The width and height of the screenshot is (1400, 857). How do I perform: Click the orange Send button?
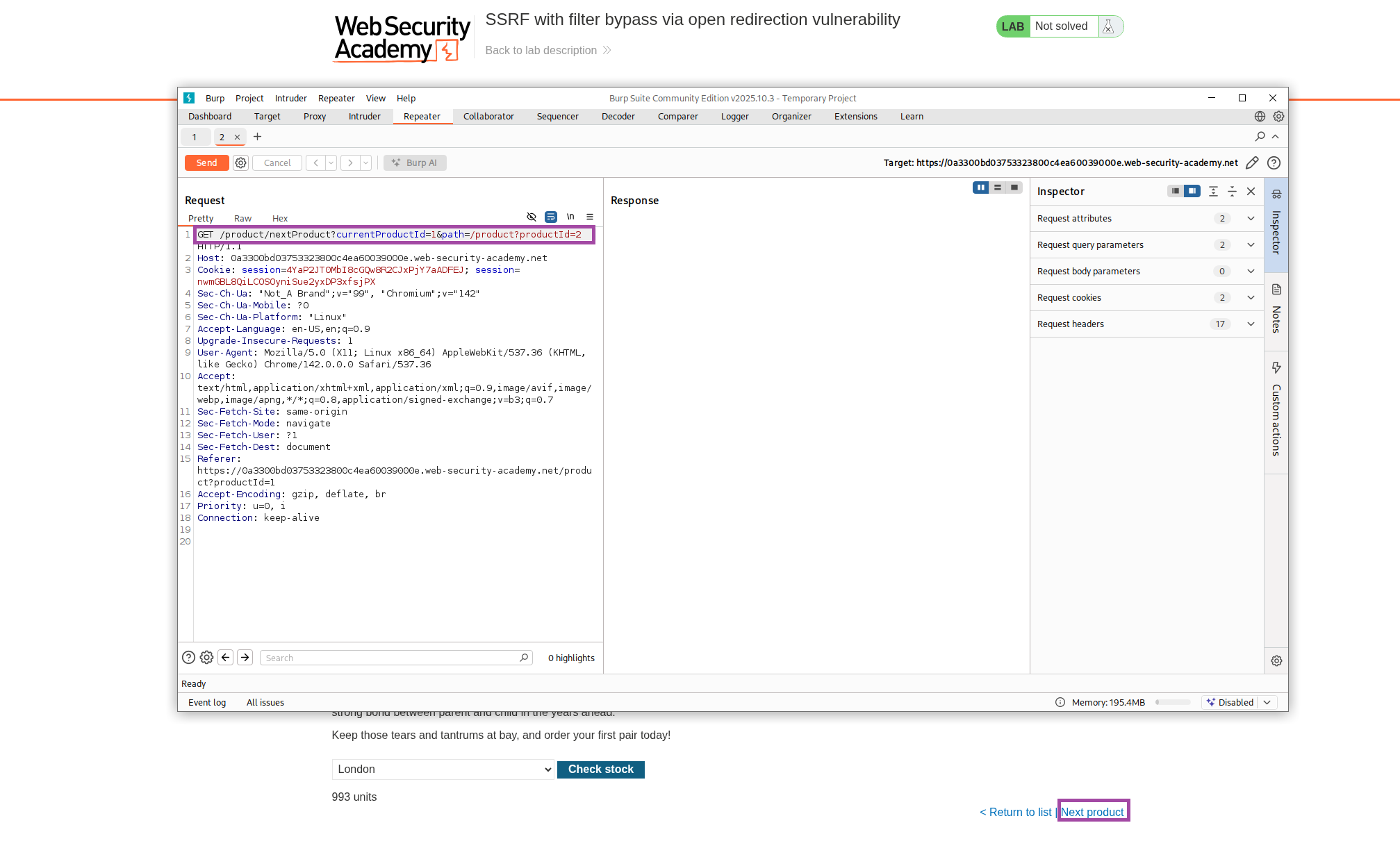pos(206,163)
